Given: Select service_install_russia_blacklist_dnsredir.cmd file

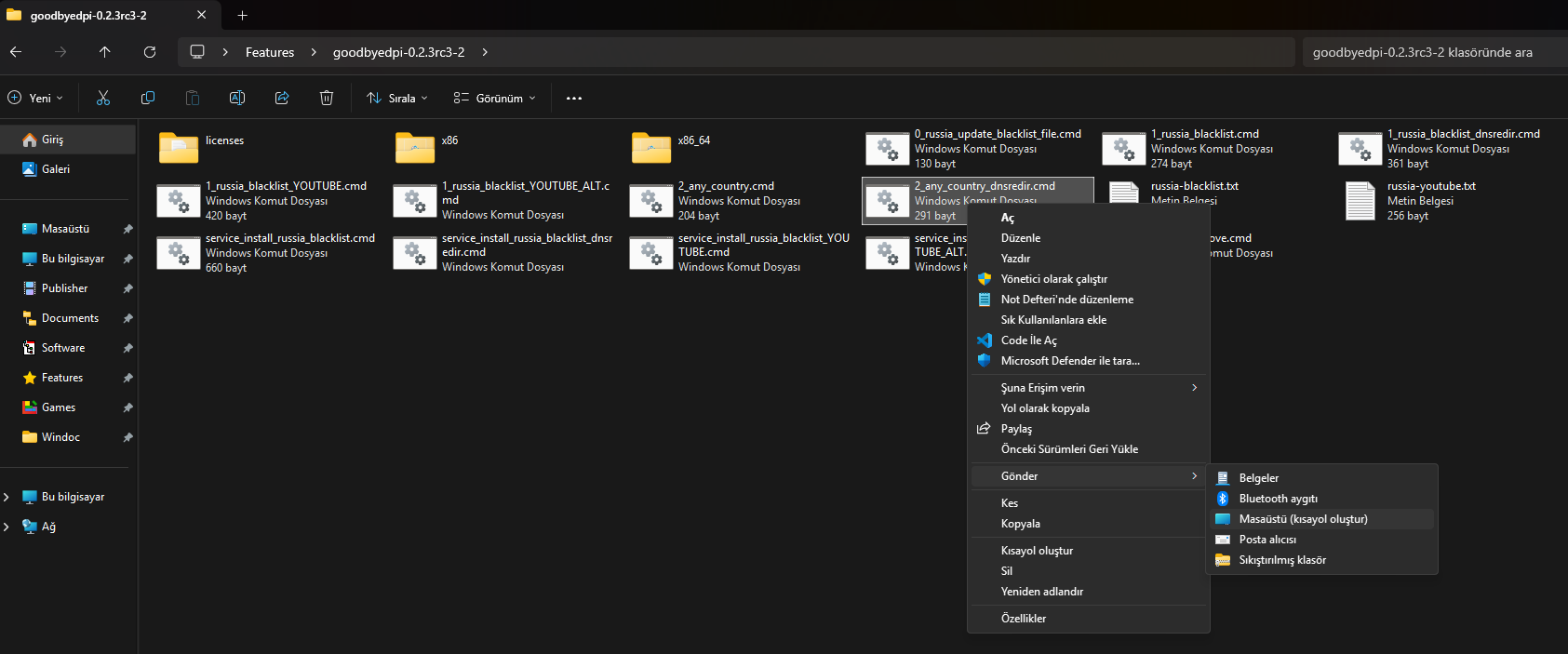Looking at the screenshot, I should click(x=504, y=252).
